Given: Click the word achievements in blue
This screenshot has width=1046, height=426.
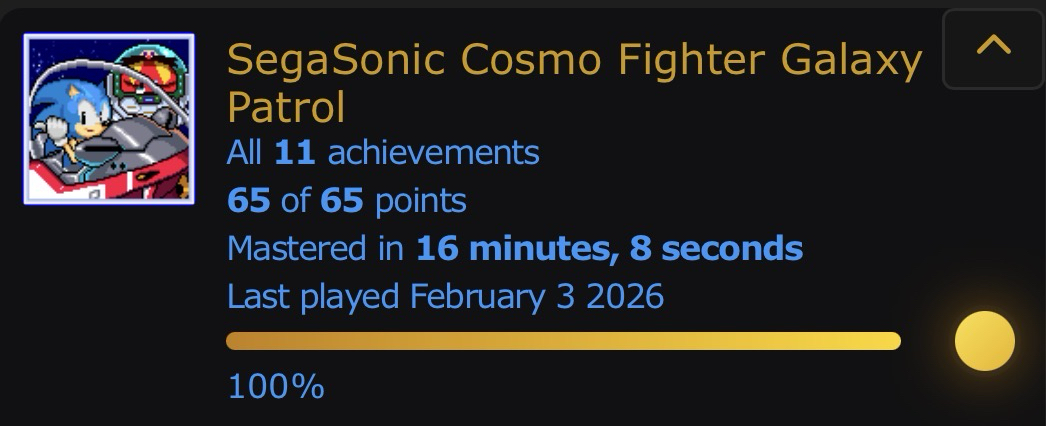Looking at the screenshot, I should [x=433, y=153].
